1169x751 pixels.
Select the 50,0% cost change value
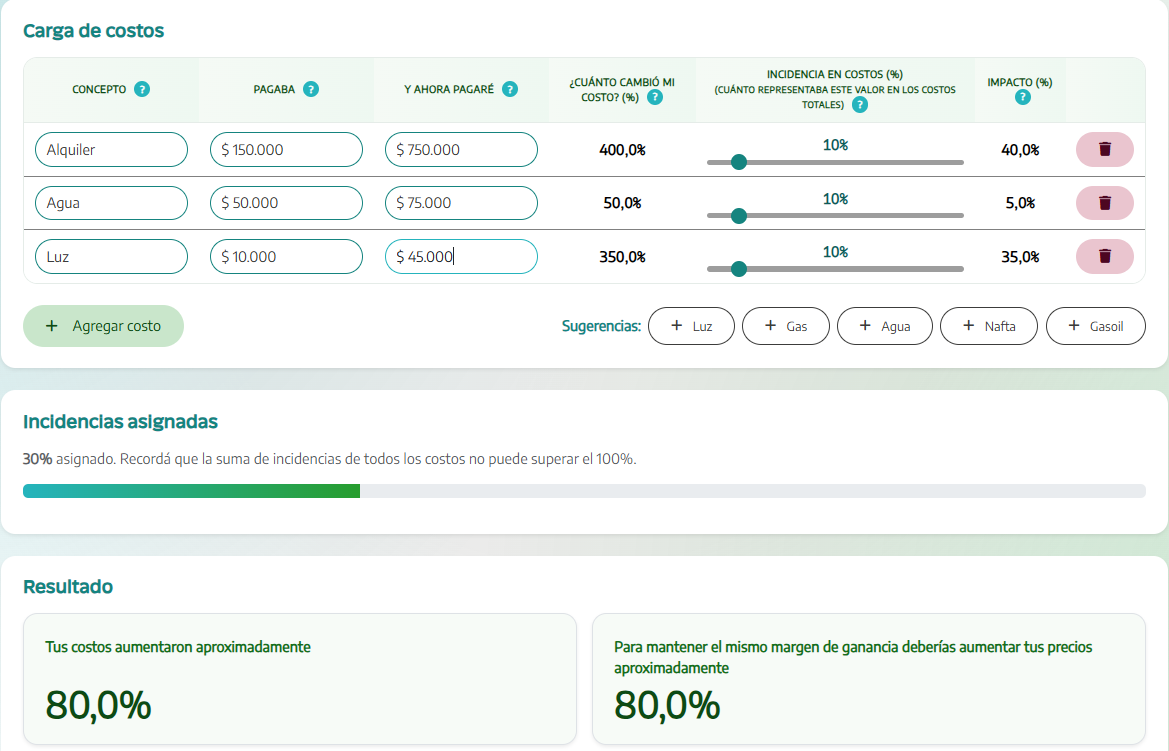[622, 203]
